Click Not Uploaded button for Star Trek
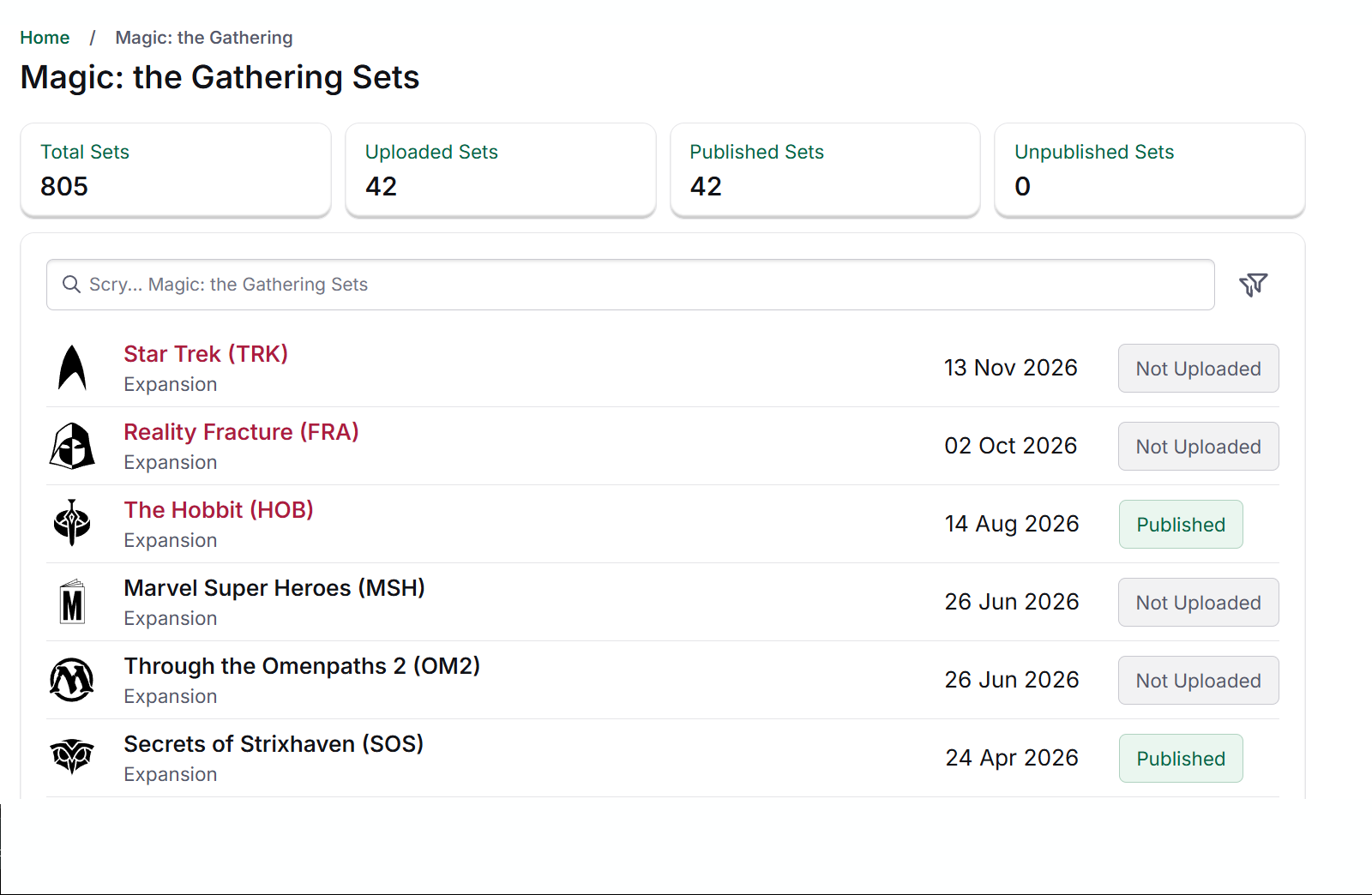This screenshot has height=895, width=1372. pos(1198,369)
